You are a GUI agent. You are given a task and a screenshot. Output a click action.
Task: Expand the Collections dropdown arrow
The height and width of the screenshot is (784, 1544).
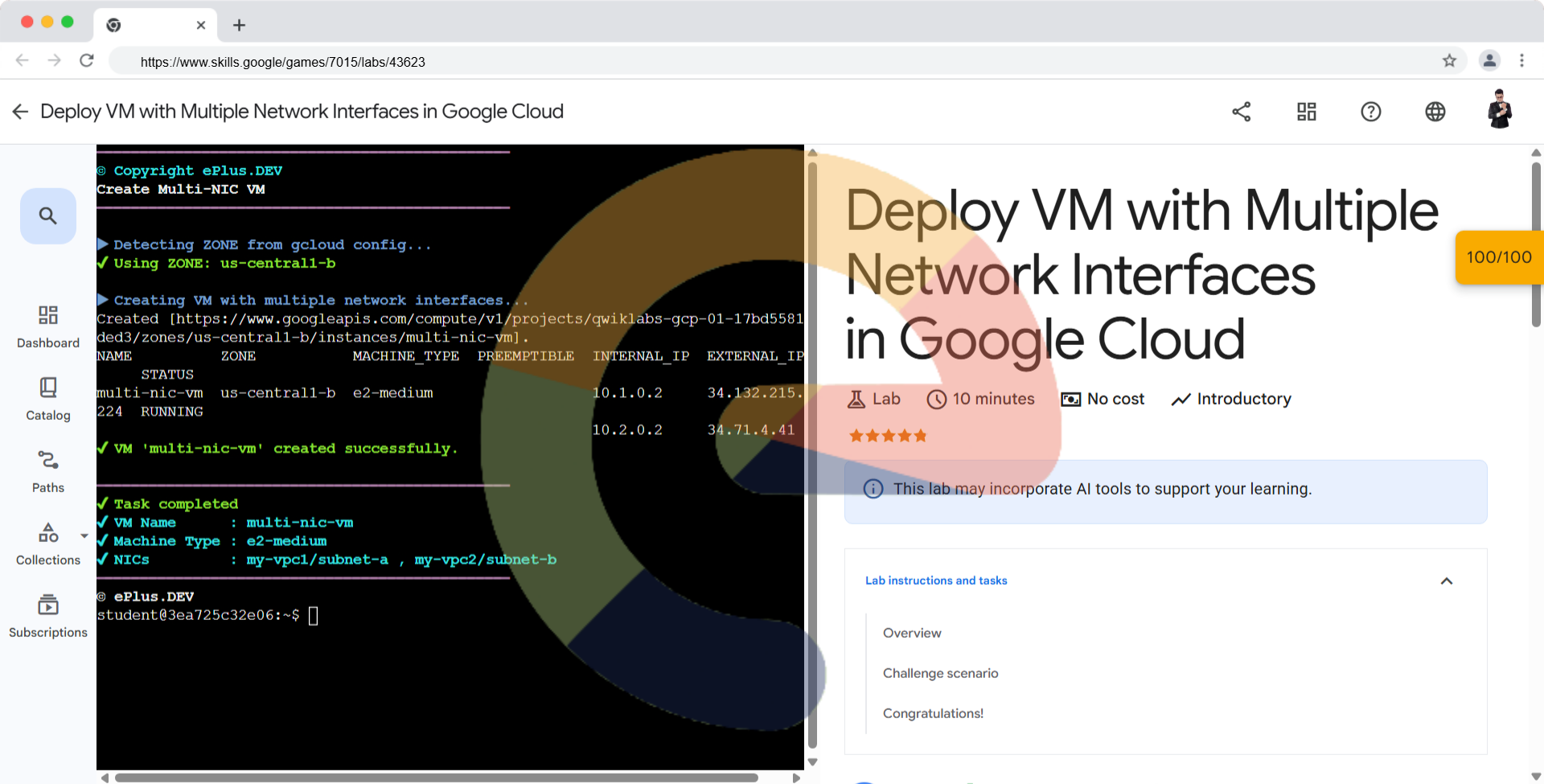[x=84, y=536]
